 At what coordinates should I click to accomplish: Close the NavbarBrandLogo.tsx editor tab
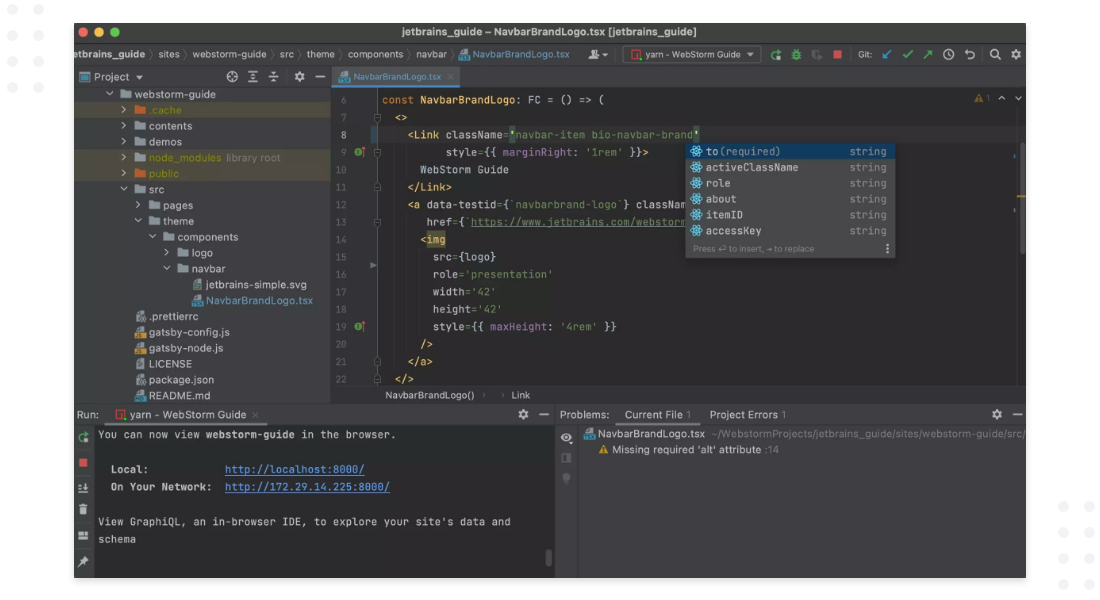pos(450,76)
